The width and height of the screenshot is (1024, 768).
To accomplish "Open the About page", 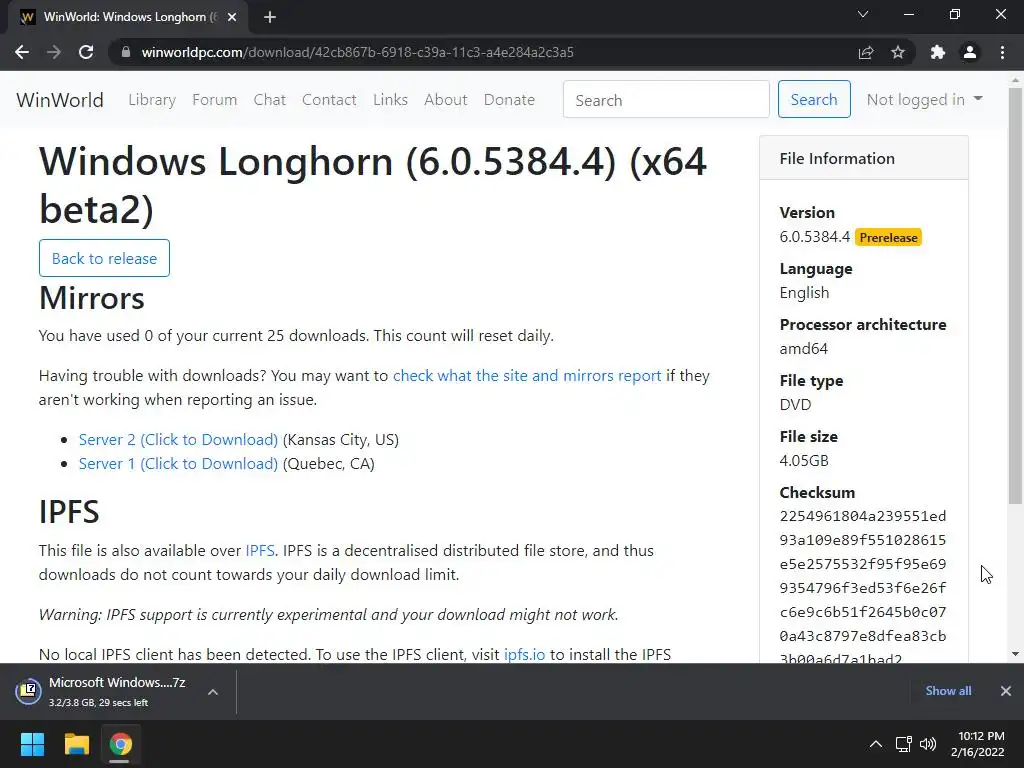I will pos(445,100).
